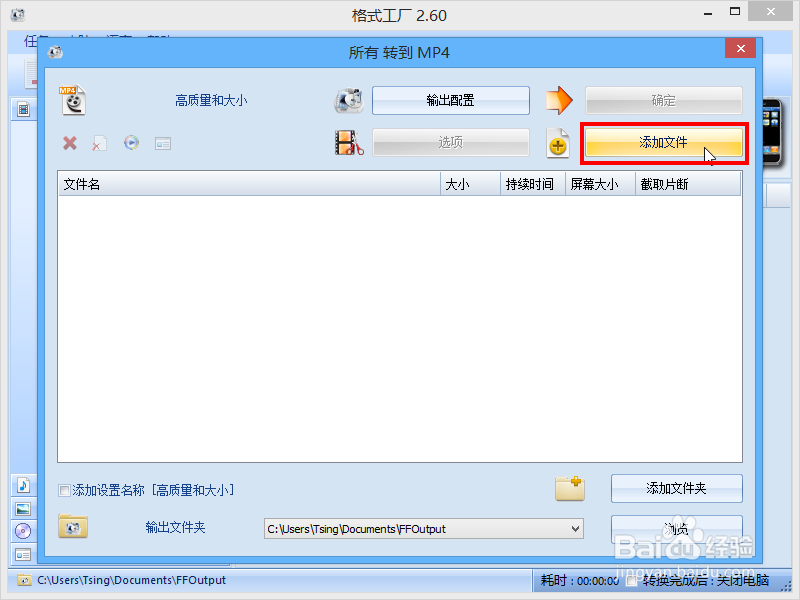Click the MP4 format file icon
Screen dimensions: 800x600
[72, 100]
